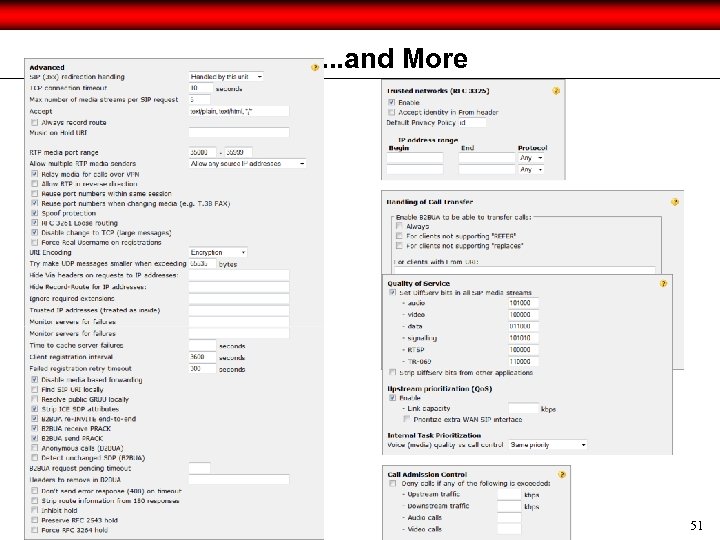Toggle Disable media based forwarding
The height and width of the screenshot is (540, 720).
point(34,380)
